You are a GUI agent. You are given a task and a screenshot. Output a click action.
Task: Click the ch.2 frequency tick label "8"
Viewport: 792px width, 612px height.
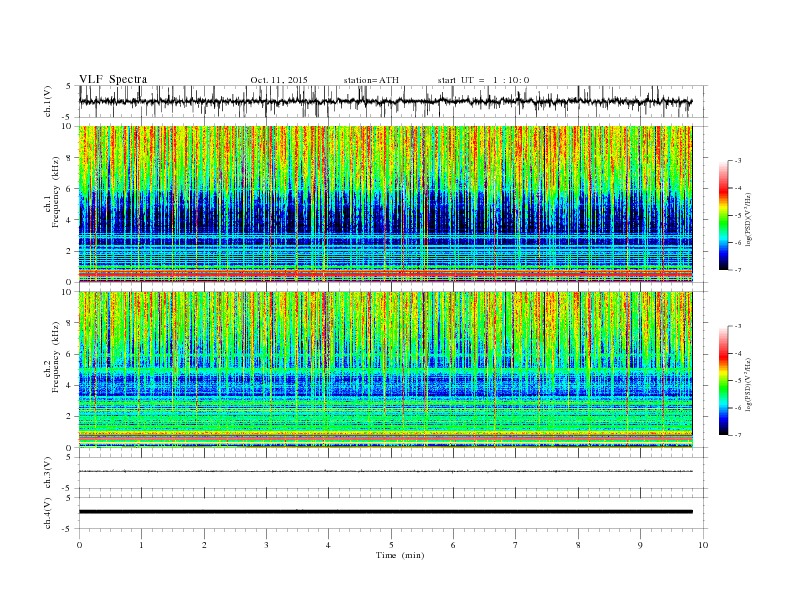[70, 323]
